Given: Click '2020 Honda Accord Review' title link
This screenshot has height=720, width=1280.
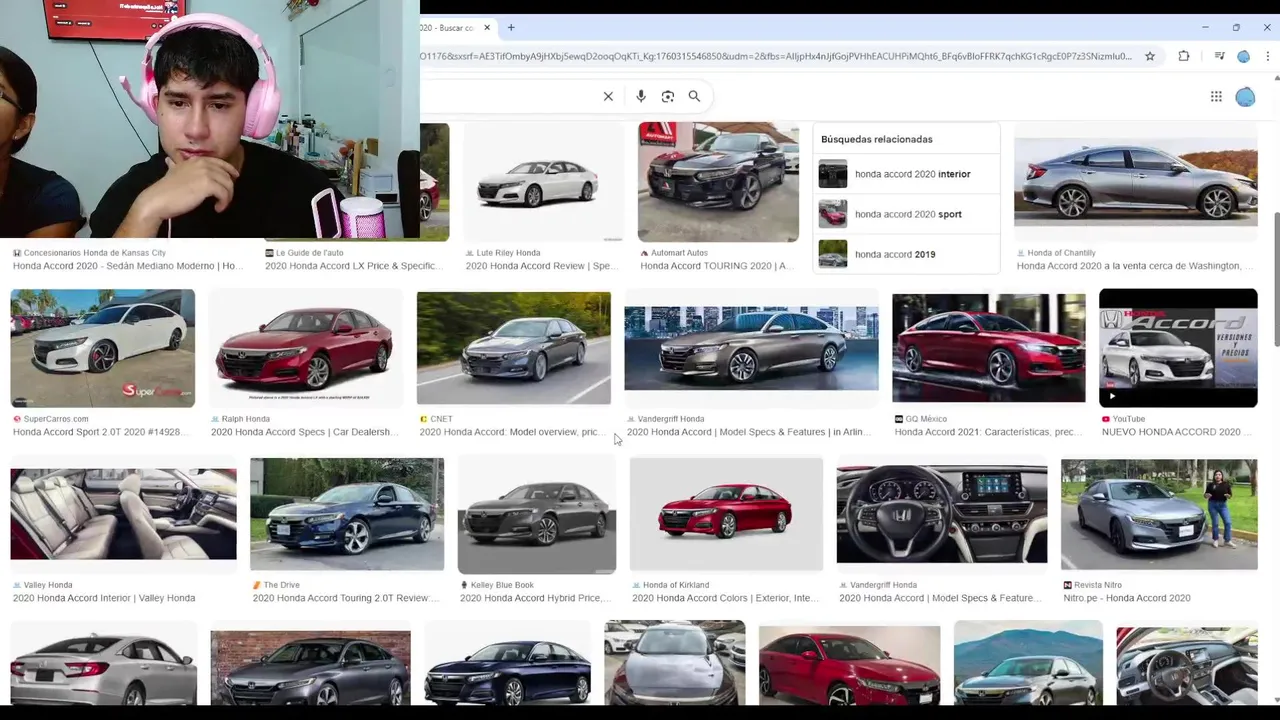Looking at the screenshot, I should pos(538,266).
